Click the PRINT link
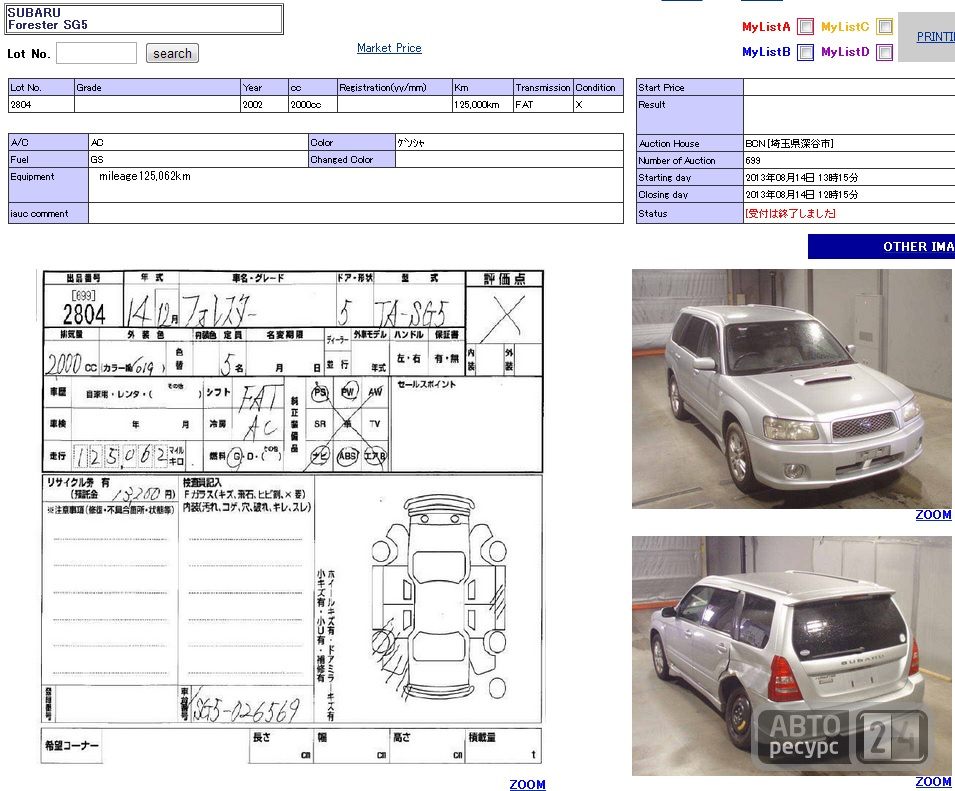 point(936,37)
